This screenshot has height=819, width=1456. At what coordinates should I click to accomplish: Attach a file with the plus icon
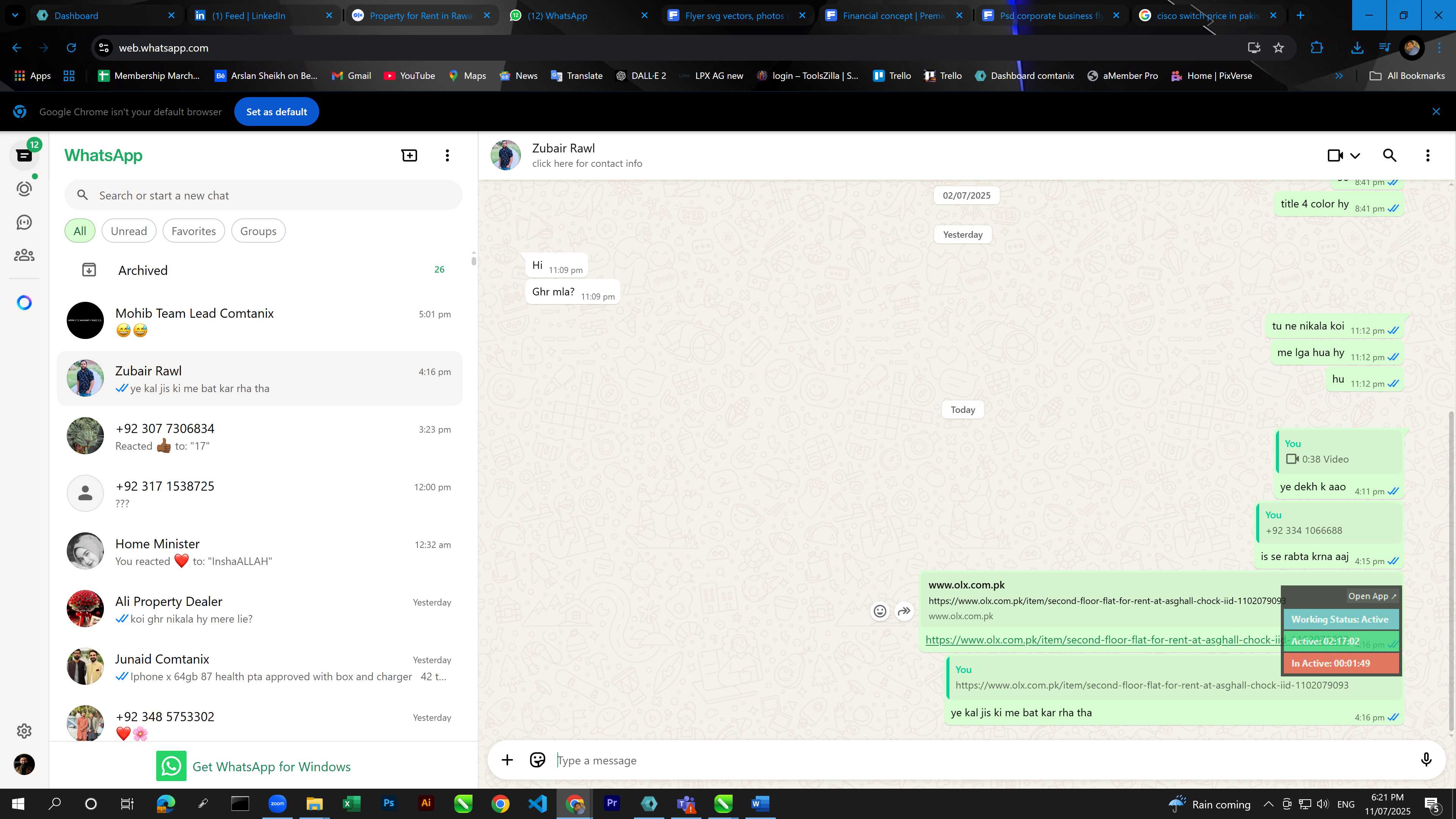[507, 760]
